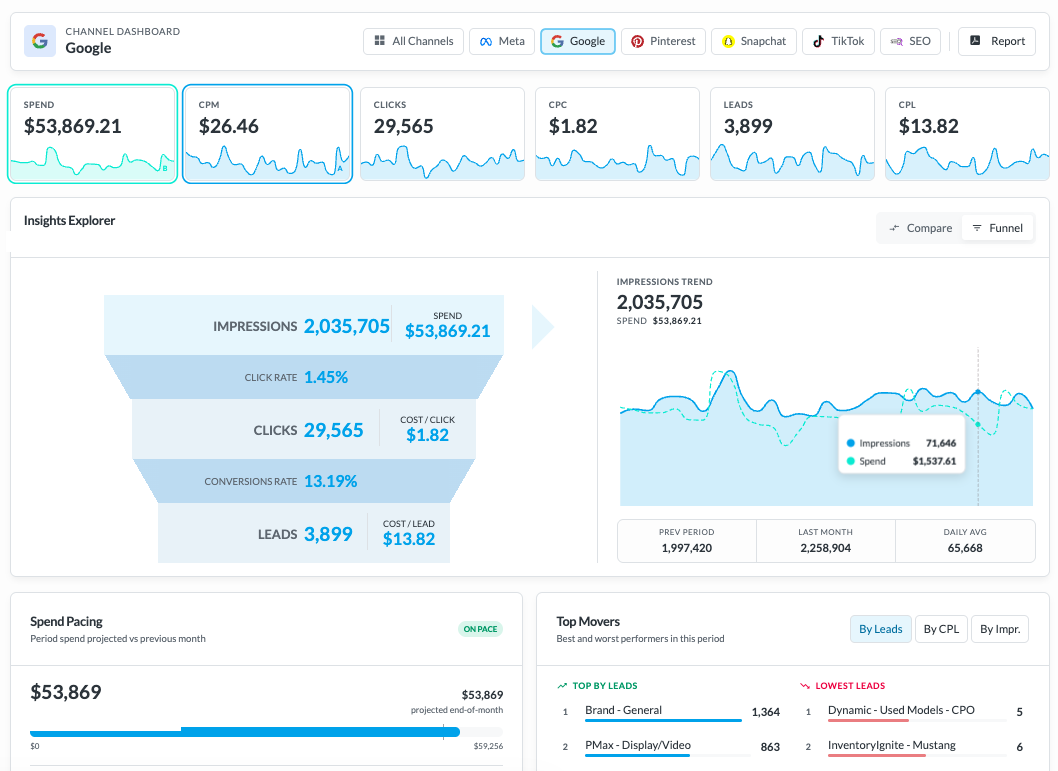This screenshot has width=1058, height=771.
Task: Click the Top Movers heading
Action: click(588, 621)
